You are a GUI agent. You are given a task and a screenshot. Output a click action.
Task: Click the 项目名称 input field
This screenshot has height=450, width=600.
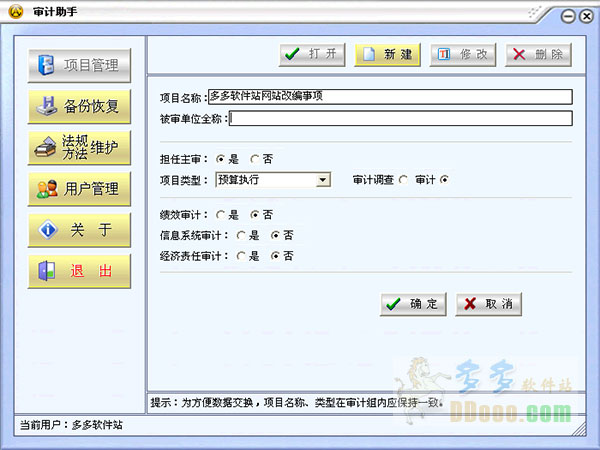pyautogui.click(x=390, y=96)
